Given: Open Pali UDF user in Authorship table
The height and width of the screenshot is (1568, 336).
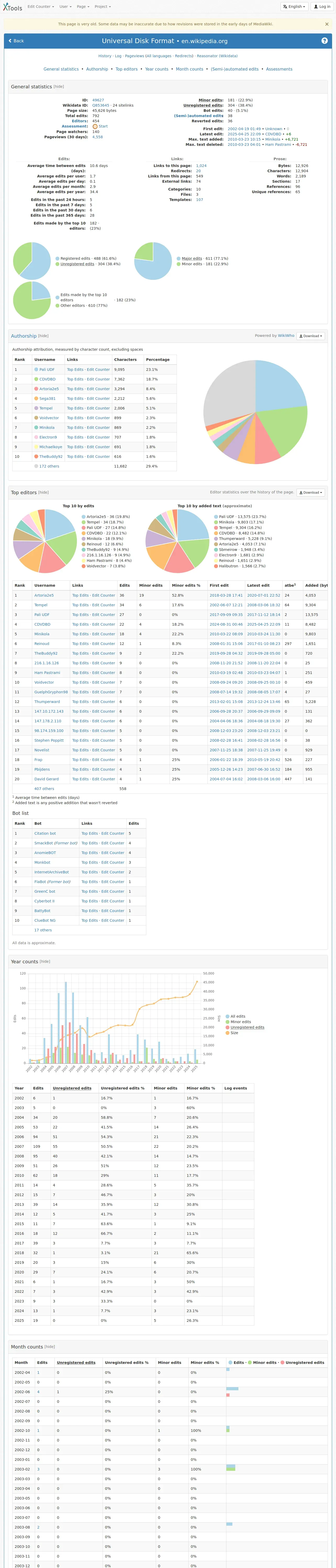Looking at the screenshot, I should pyautogui.click(x=47, y=370).
